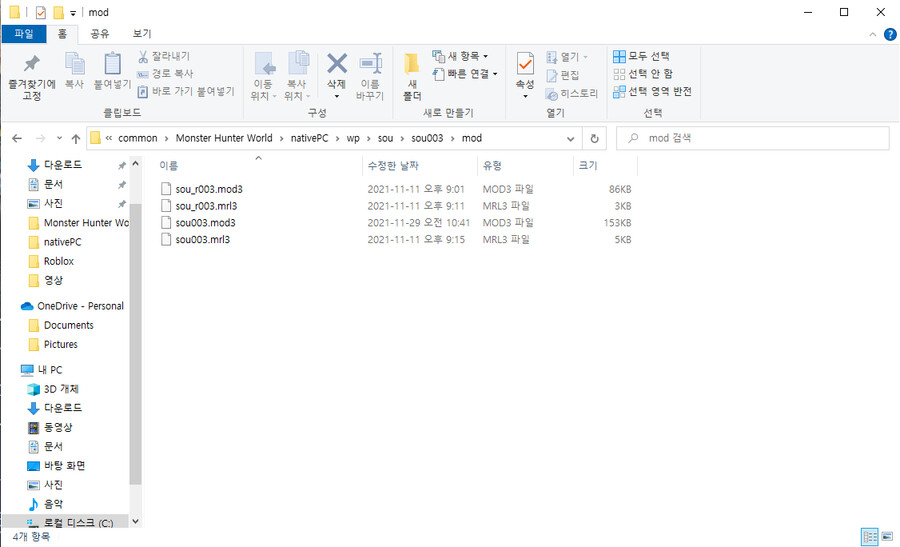Image resolution: width=900 pixels, height=547 pixels.
Task: Click 'Monster Hunter World' in address bar
Action: click(224, 138)
